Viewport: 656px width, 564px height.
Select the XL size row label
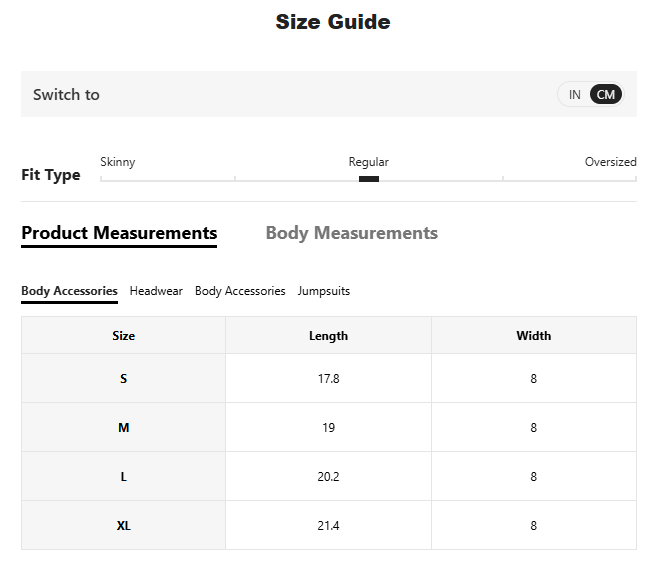coord(123,526)
